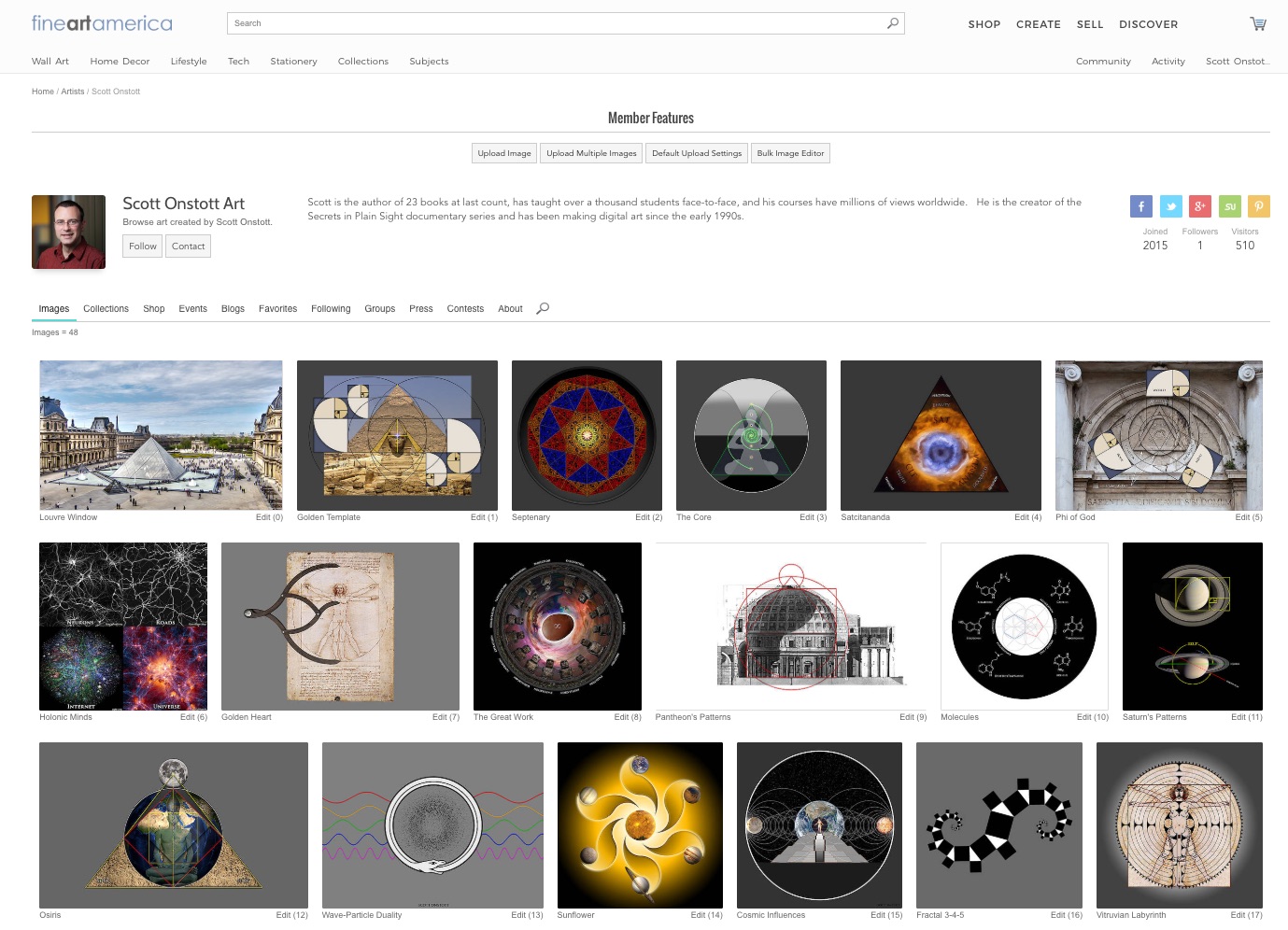Open the Fractal 3-4-5 thumbnail
This screenshot has height=930, width=1288.
[x=999, y=825]
